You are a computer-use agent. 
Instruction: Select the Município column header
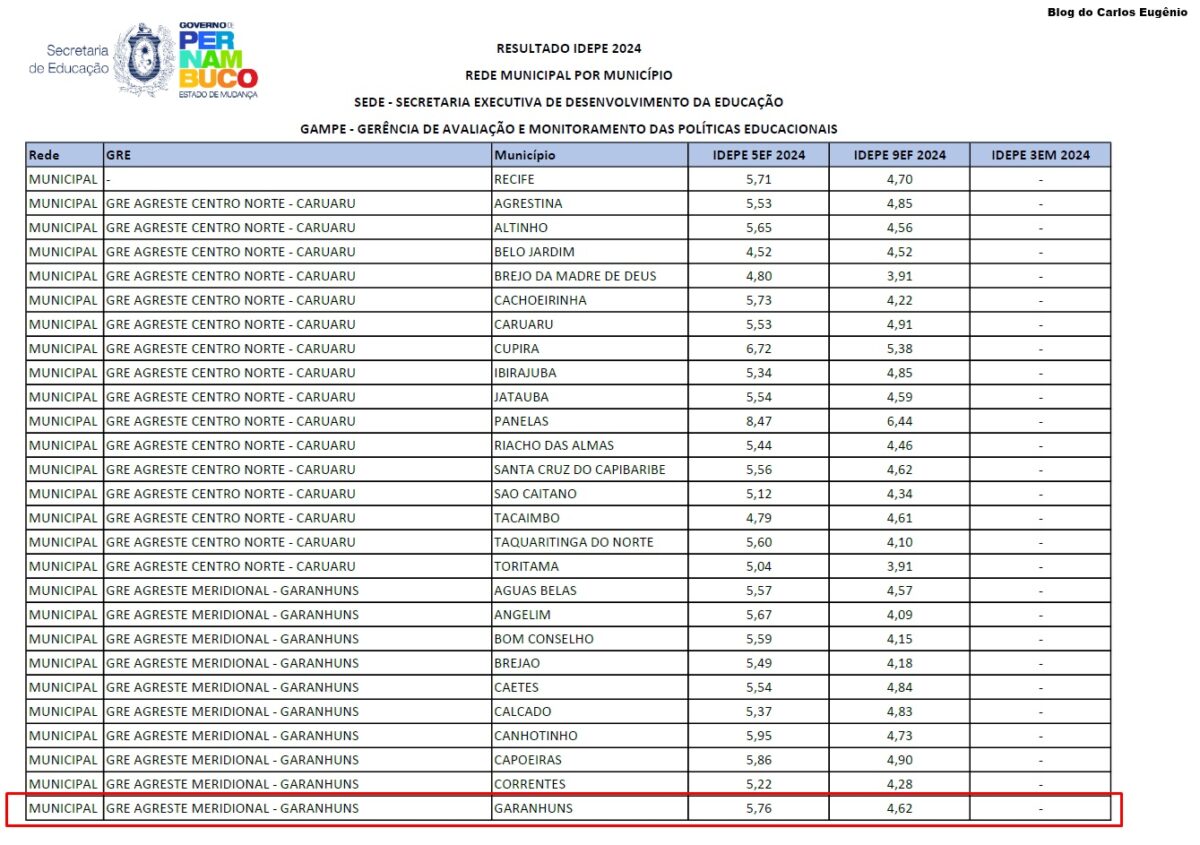click(x=524, y=155)
